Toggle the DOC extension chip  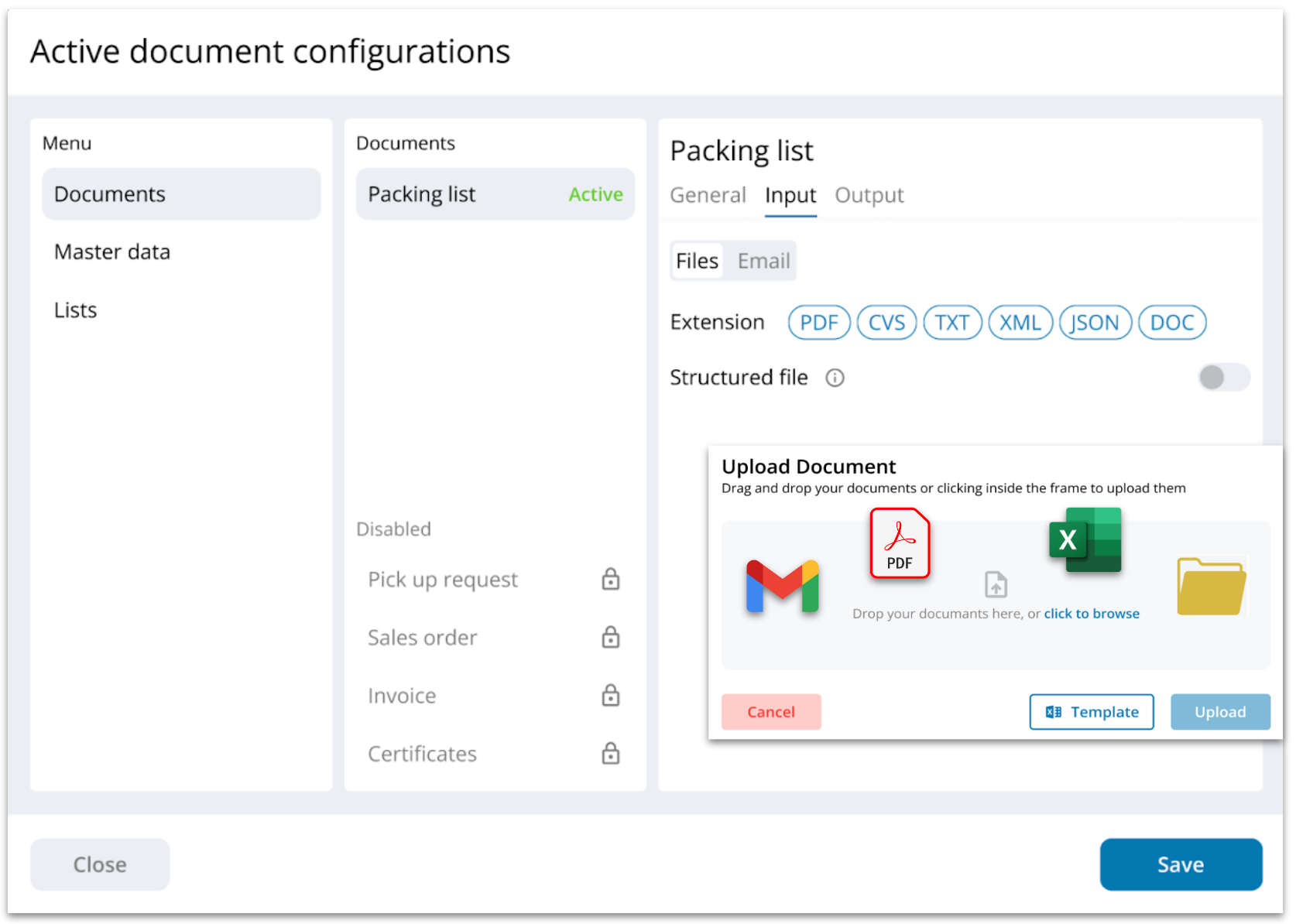1172,323
